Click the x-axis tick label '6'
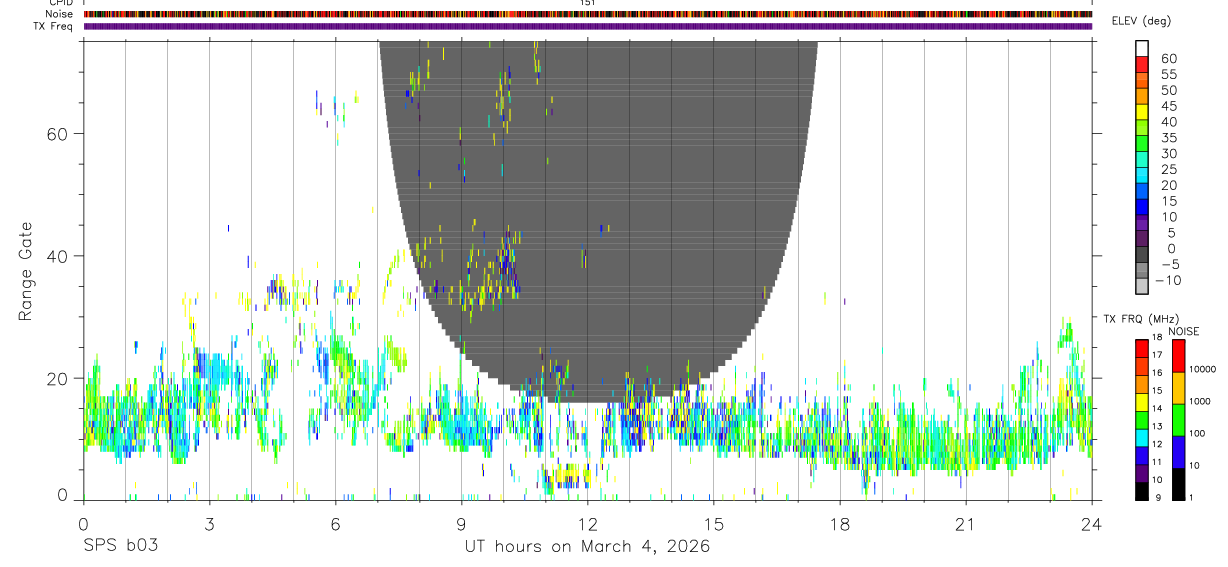 pos(335,524)
